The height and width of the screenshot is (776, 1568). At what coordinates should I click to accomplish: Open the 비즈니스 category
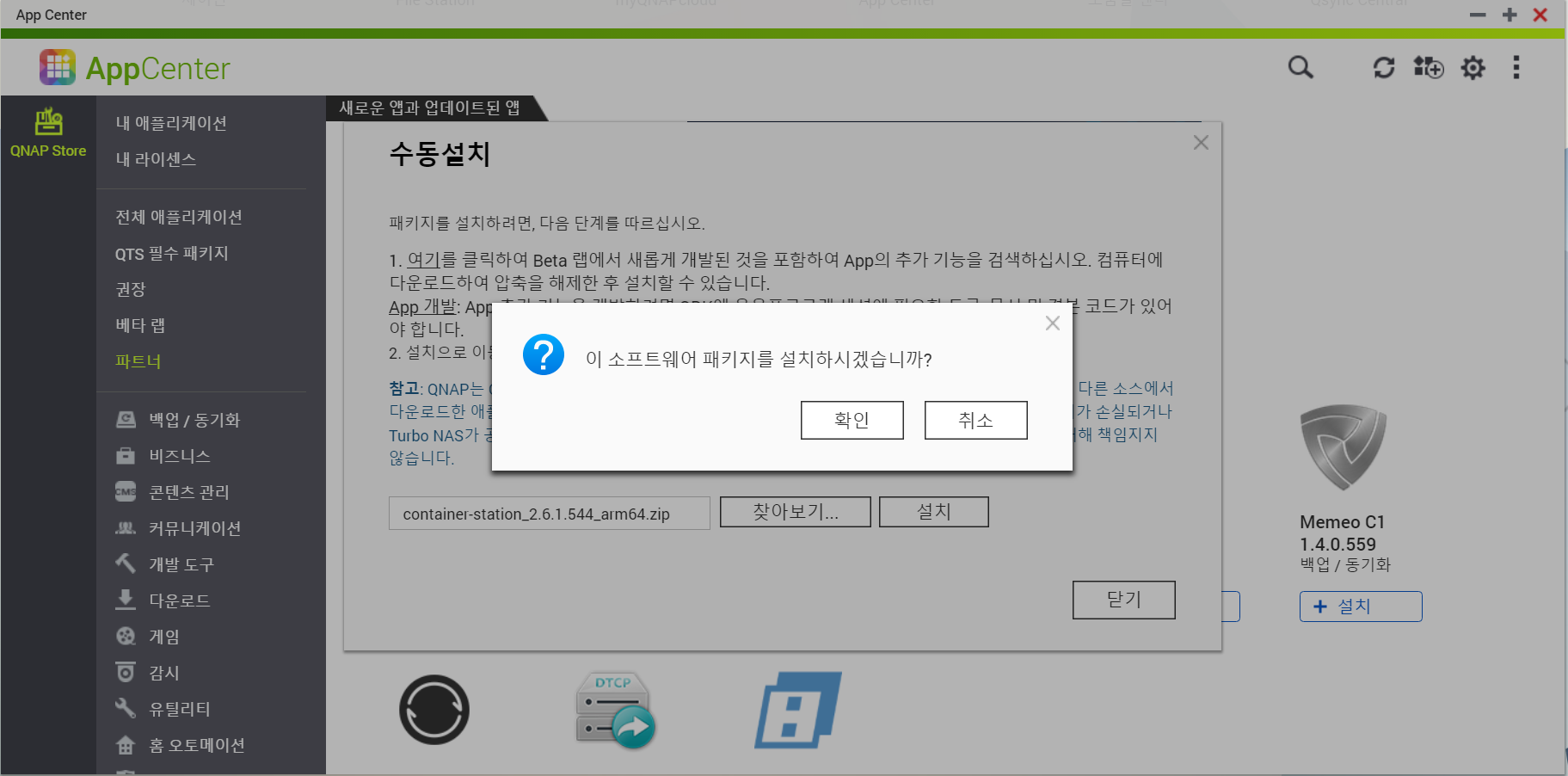click(x=180, y=456)
